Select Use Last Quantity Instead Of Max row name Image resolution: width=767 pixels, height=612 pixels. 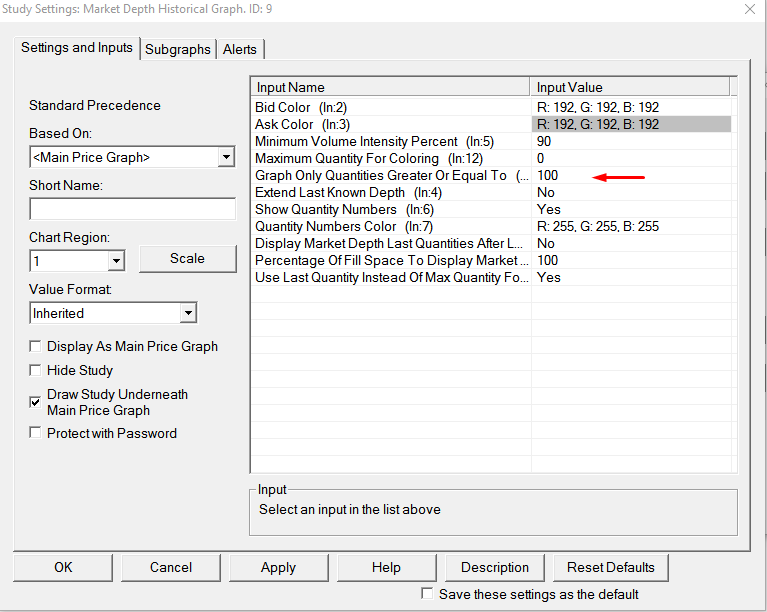391,277
